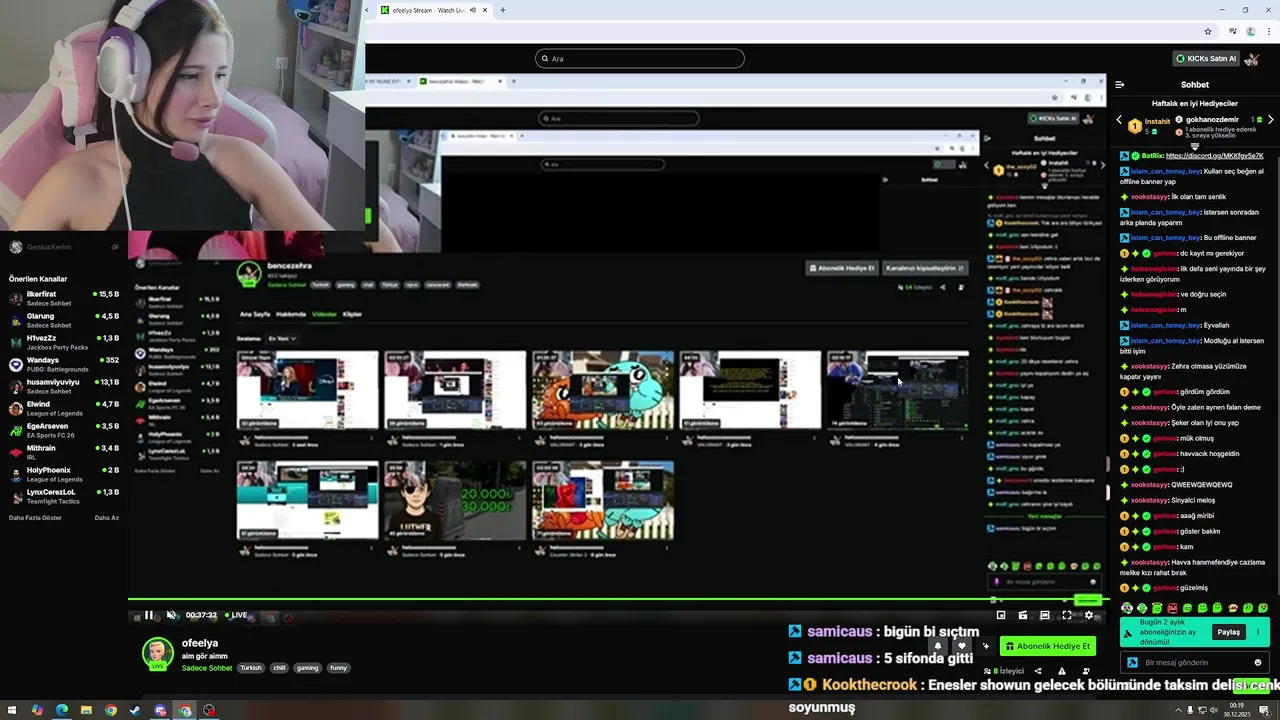This screenshot has width=1280, height=720.
Task: Open Mithrain channel in sidebar
Action: (64, 453)
